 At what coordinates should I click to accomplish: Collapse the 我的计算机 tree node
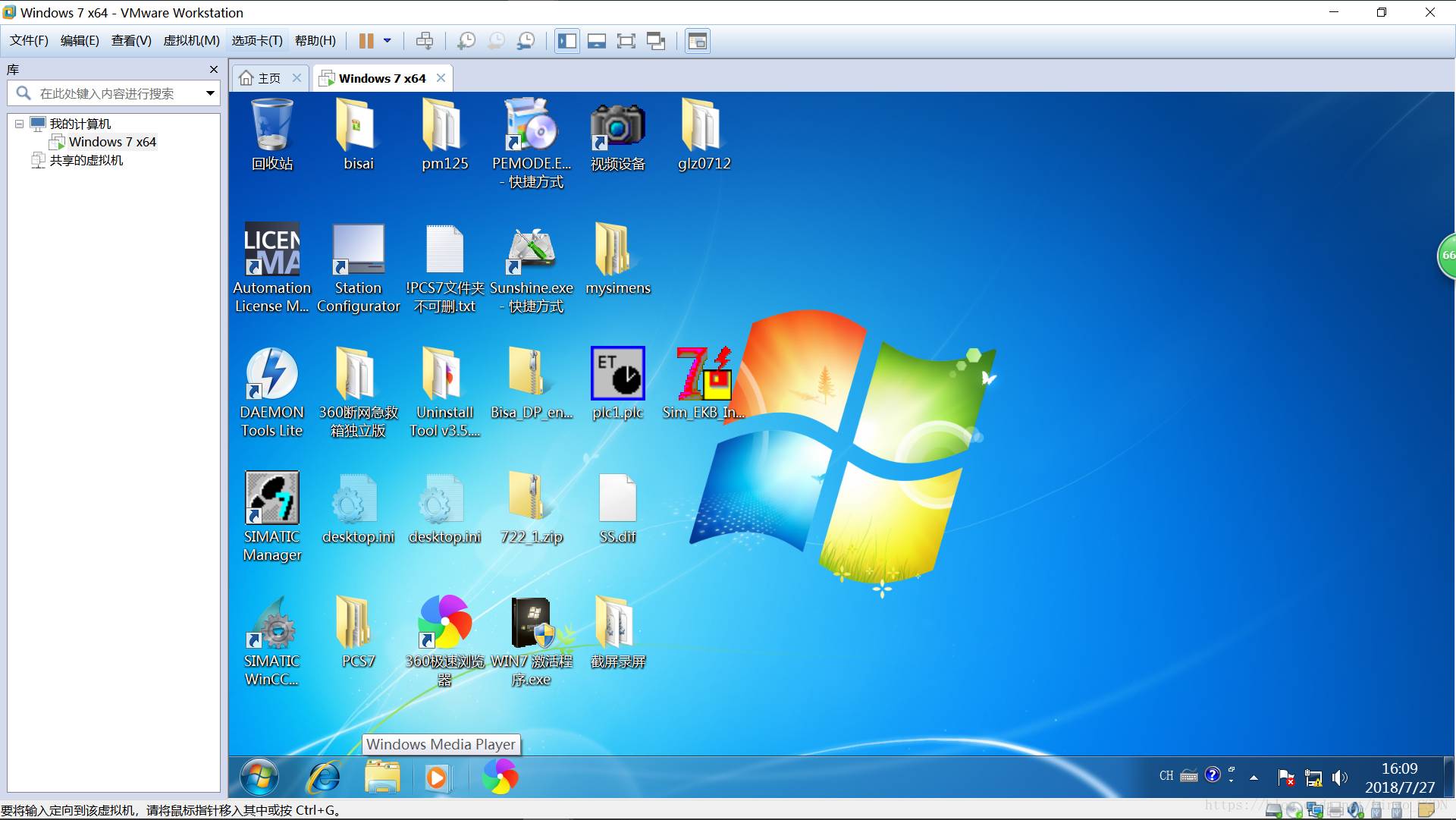[19, 124]
